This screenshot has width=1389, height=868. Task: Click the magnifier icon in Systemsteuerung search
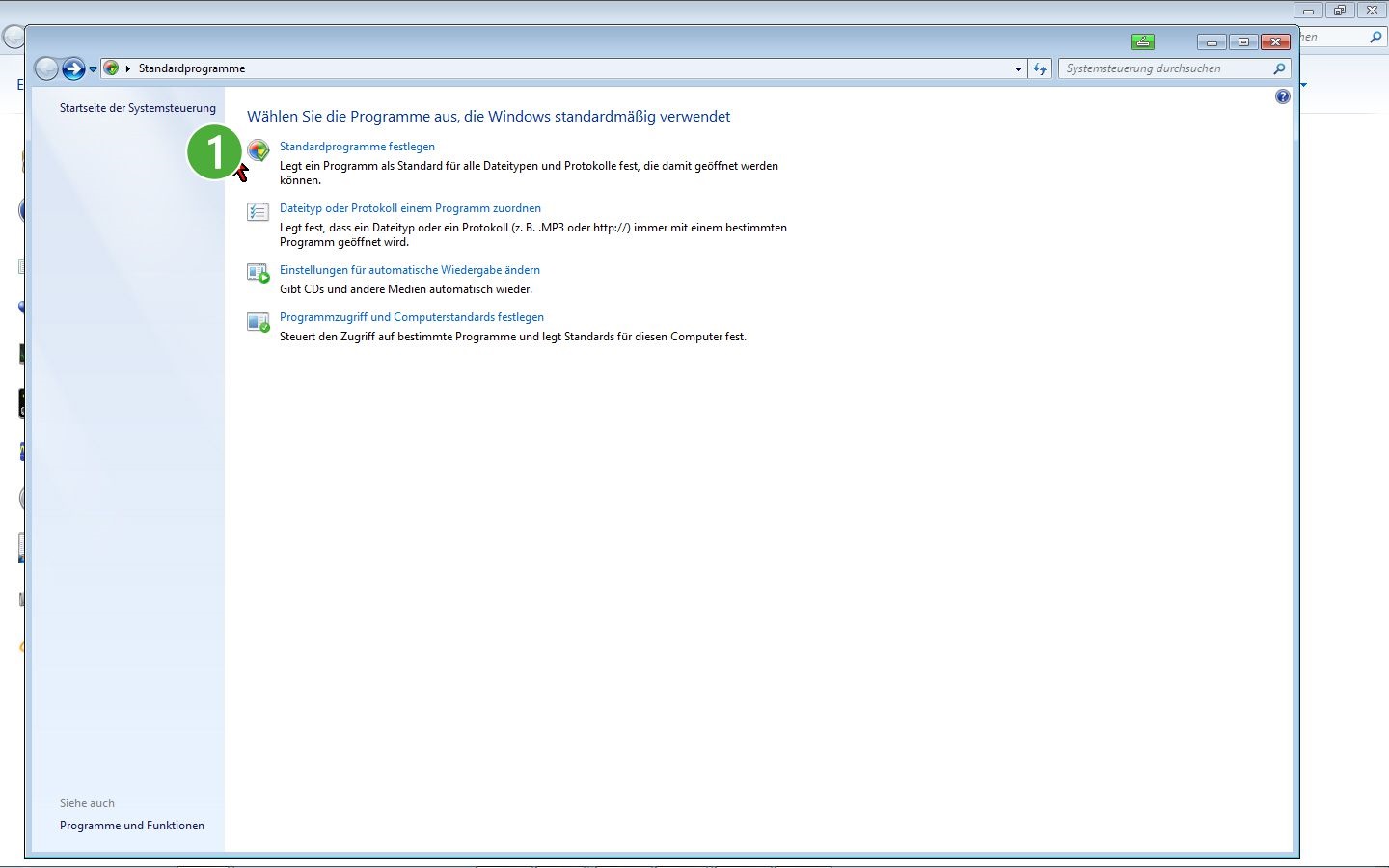1279,68
